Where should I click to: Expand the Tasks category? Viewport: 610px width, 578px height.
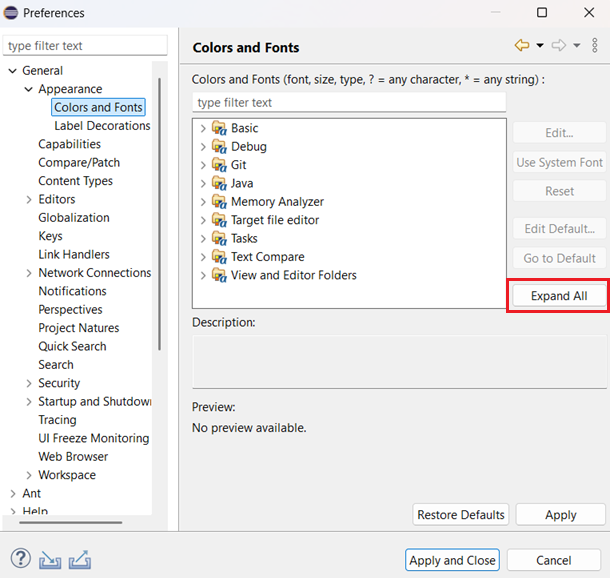point(203,238)
